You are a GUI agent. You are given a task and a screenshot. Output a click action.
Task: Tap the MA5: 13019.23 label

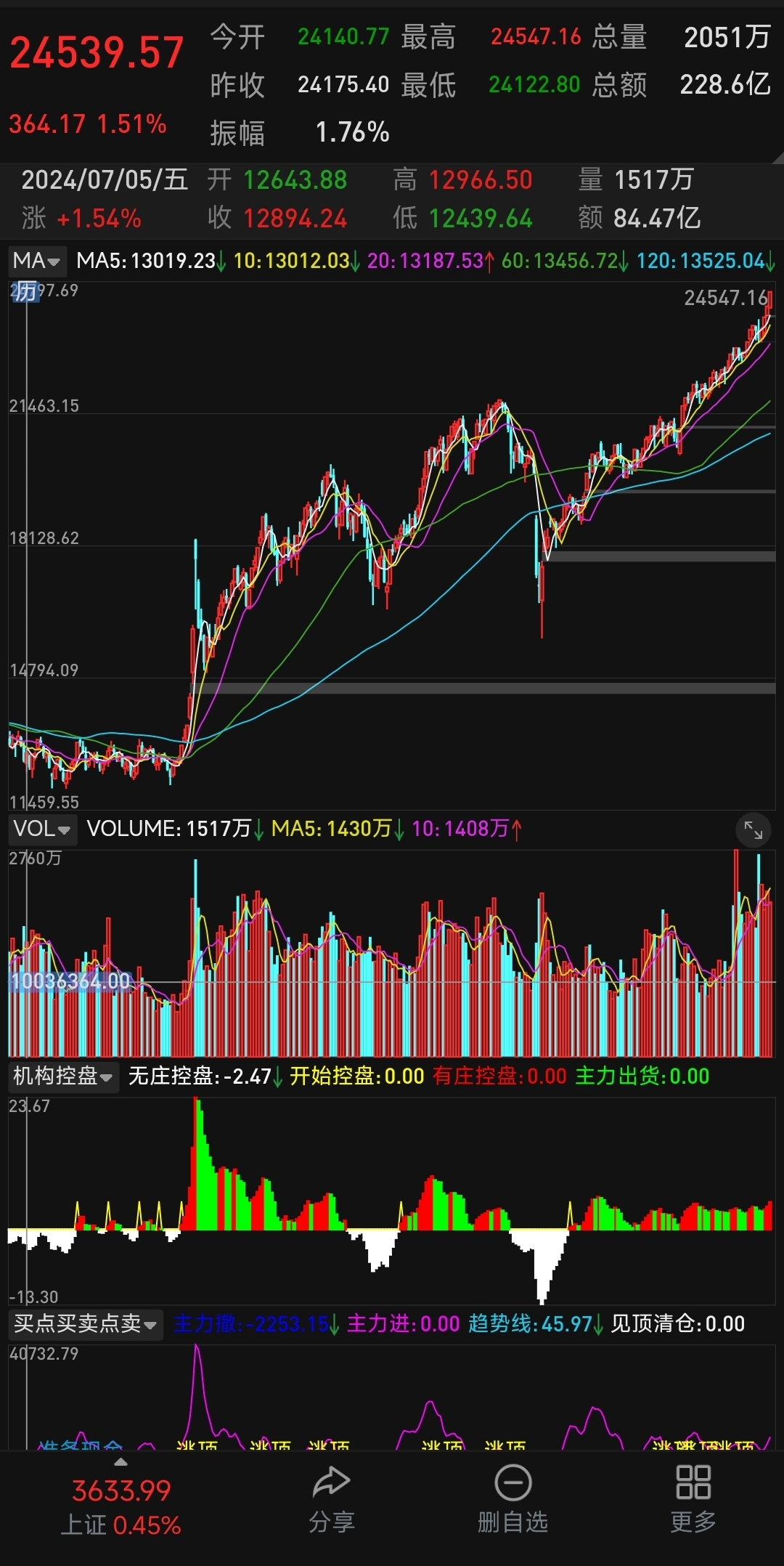click(x=151, y=261)
